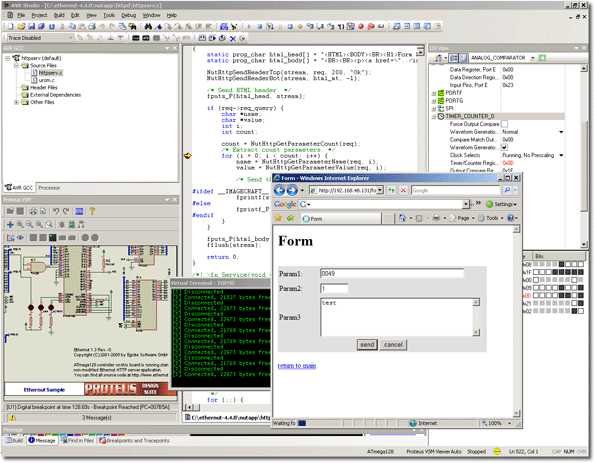This screenshot has height=463, width=595.
Task: Click the search magnifier in Internet Explorer
Action: pos(507,190)
